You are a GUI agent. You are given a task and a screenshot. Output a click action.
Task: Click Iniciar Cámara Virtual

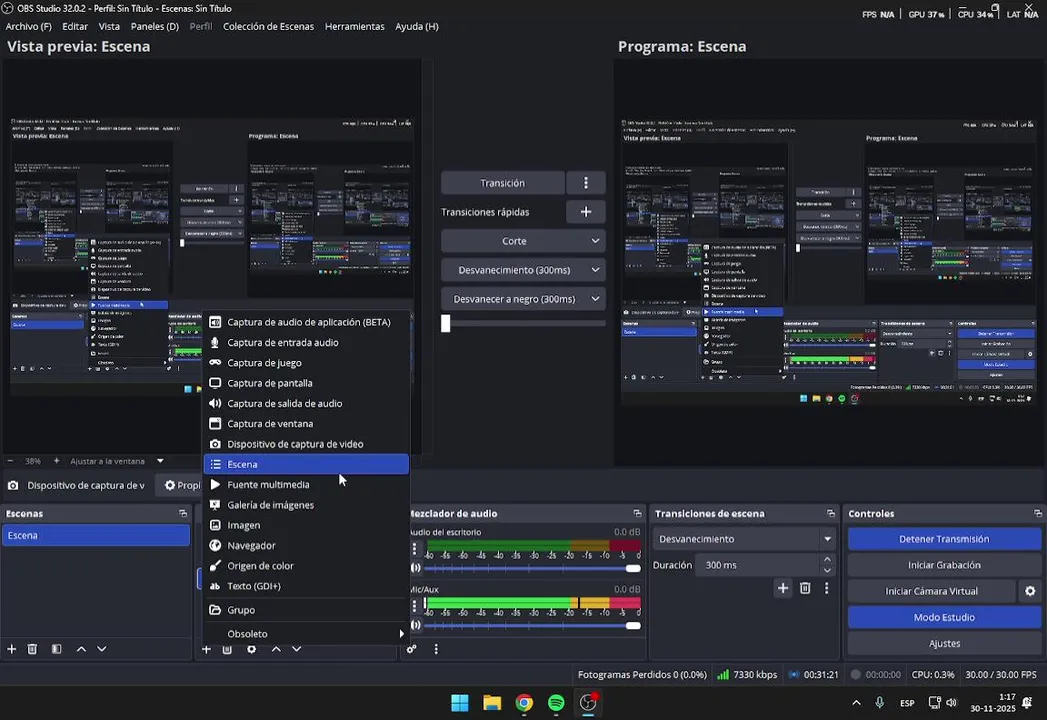click(x=931, y=591)
